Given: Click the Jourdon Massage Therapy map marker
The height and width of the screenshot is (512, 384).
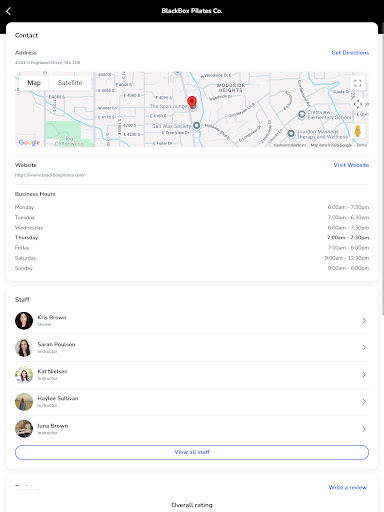Looking at the screenshot, I should coord(291,134).
